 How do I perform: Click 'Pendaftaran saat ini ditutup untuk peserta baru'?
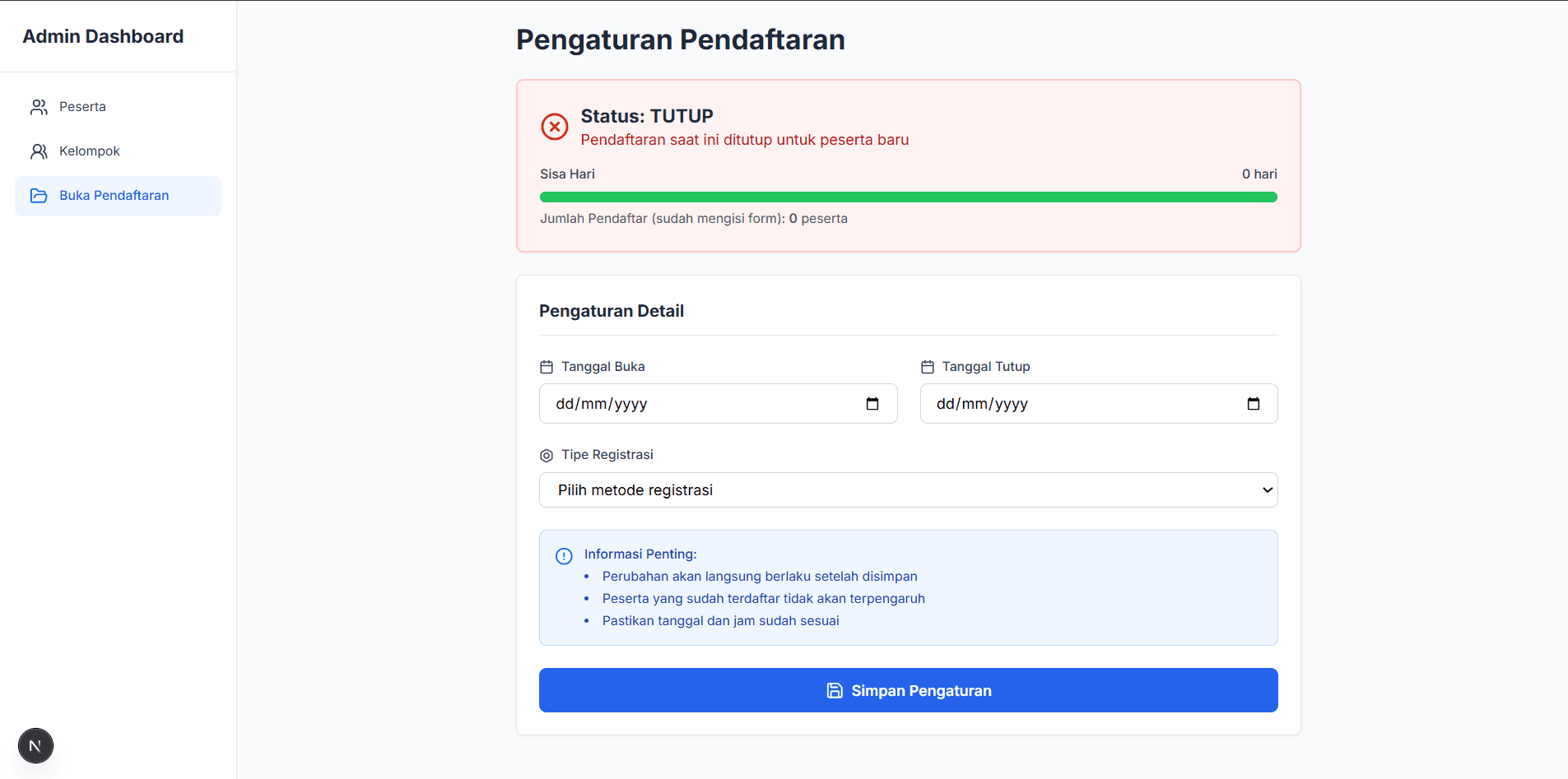[x=745, y=140]
